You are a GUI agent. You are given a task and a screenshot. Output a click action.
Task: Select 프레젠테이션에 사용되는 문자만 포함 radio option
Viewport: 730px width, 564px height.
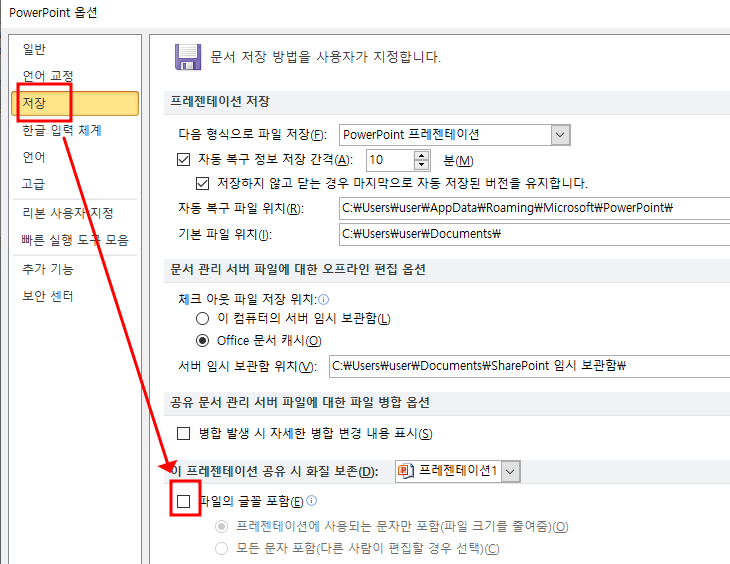point(221,527)
